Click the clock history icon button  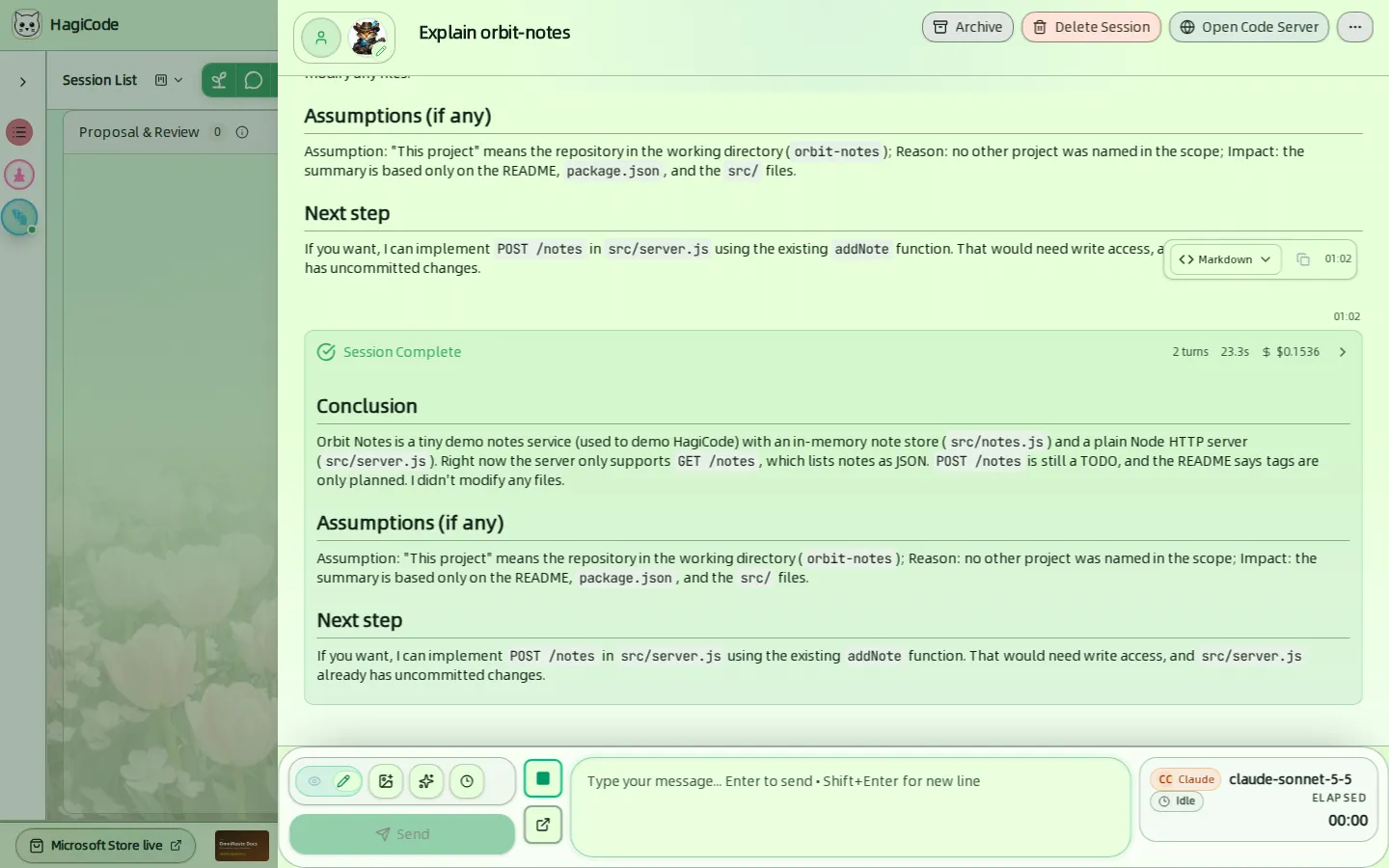coord(467,781)
